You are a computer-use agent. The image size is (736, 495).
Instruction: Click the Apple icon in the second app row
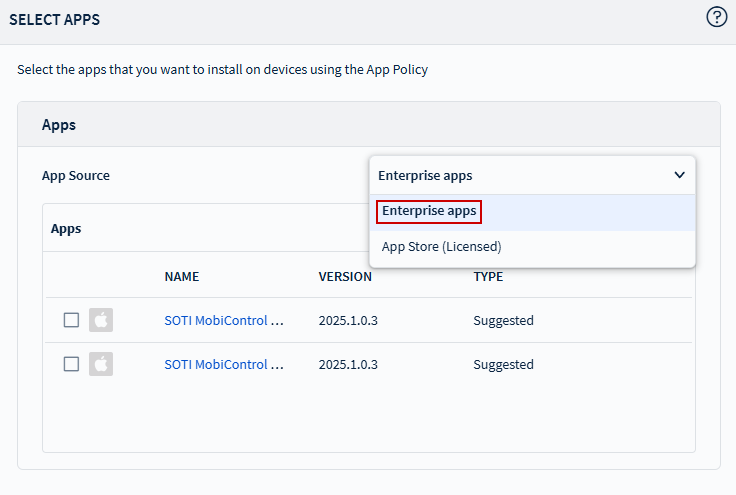pyautogui.click(x=101, y=364)
